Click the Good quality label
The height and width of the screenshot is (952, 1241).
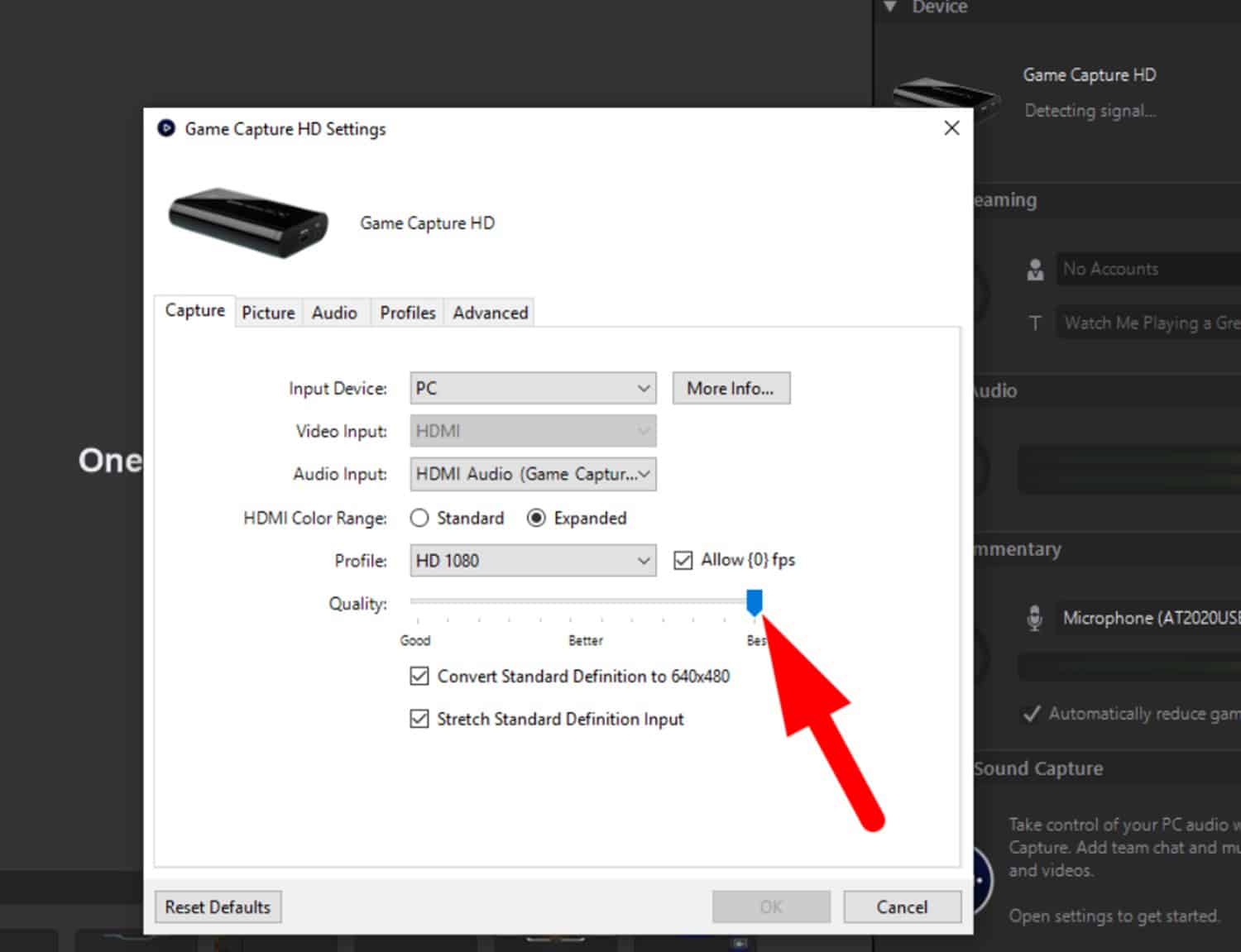pyautogui.click(x=415, y=640)
